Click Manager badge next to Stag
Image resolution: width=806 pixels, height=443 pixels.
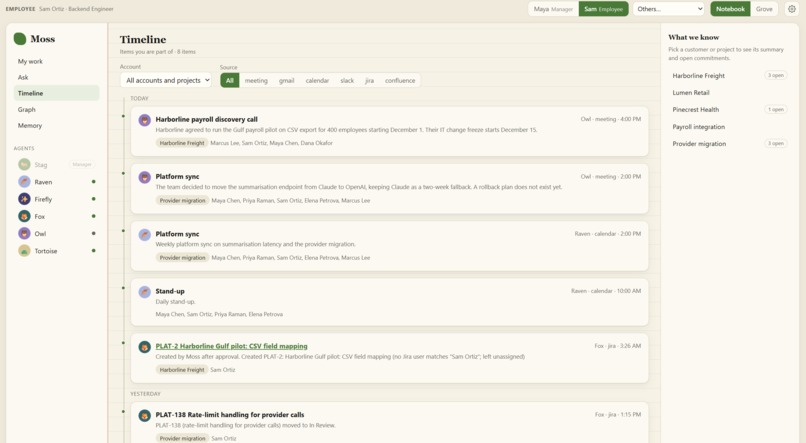pos(82,164)
